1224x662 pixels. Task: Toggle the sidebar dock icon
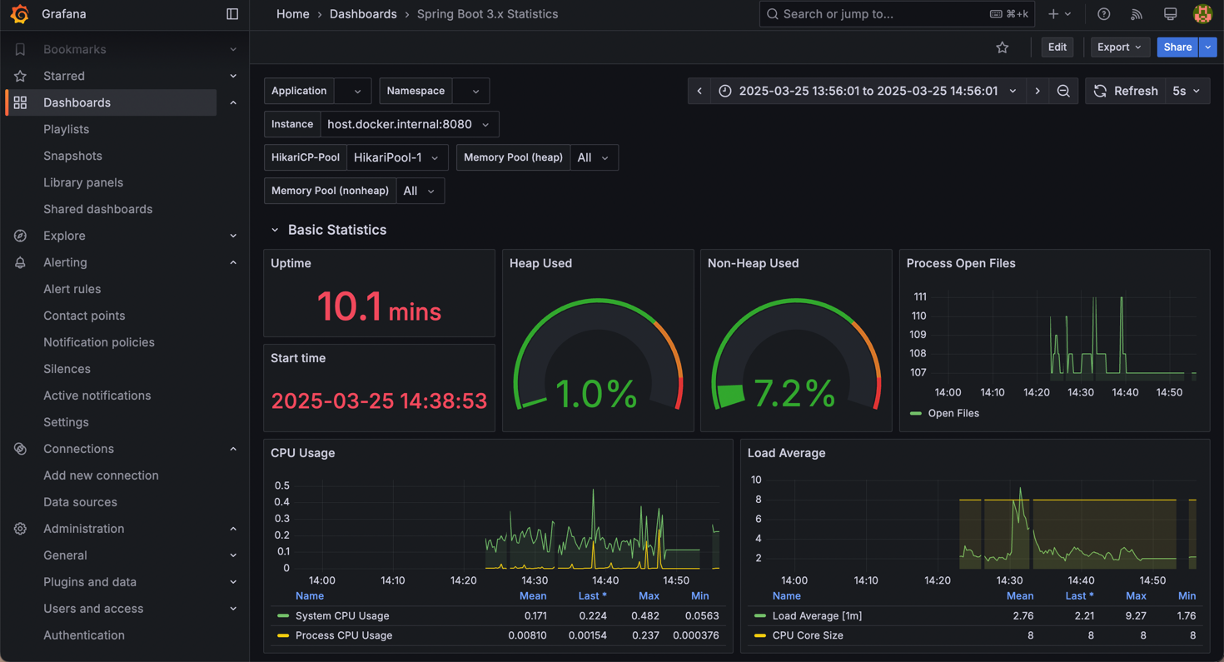pyautogui.click(x=232, y=14)
